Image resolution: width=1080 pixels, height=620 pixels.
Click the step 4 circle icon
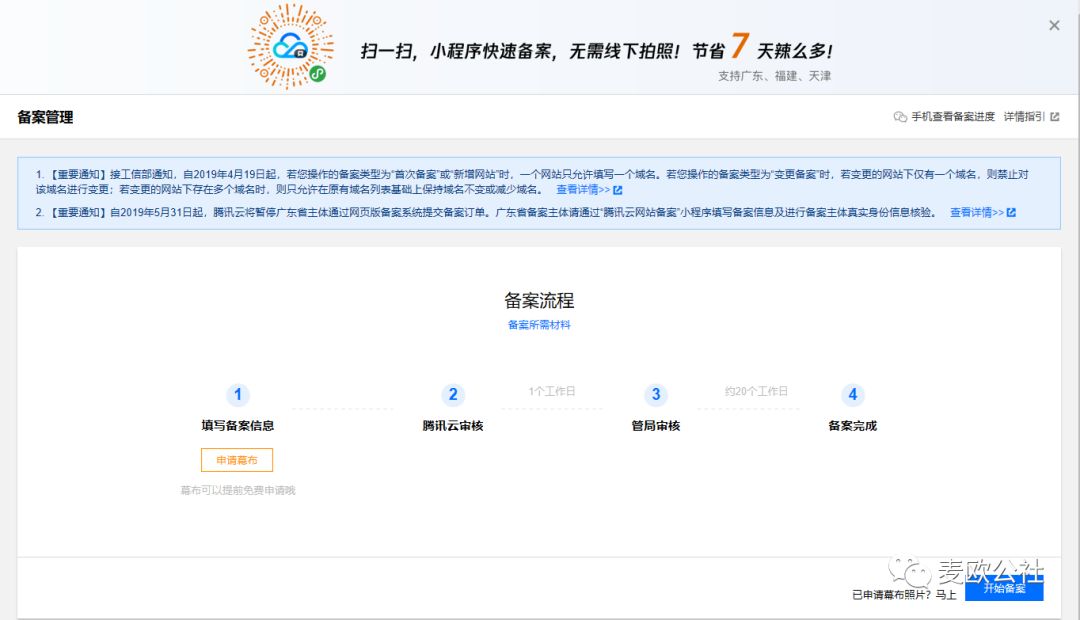(852, 395)
